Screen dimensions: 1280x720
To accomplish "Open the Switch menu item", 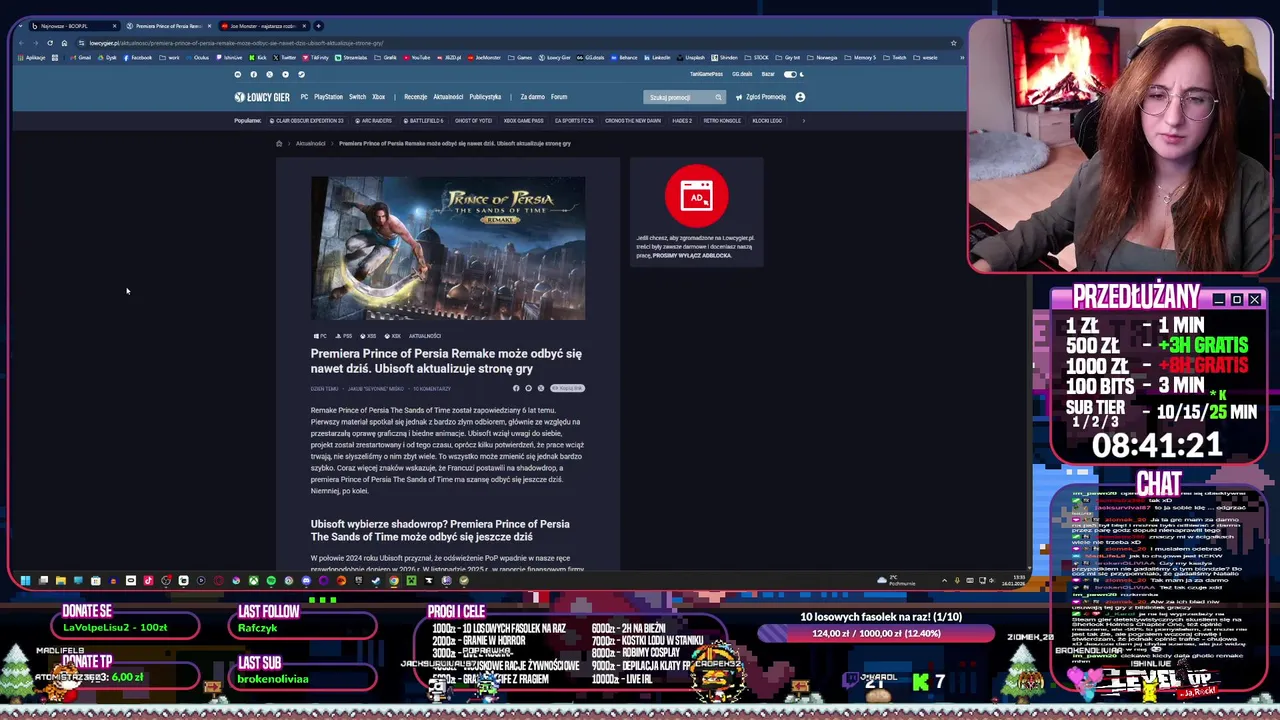I will point(357,97).
